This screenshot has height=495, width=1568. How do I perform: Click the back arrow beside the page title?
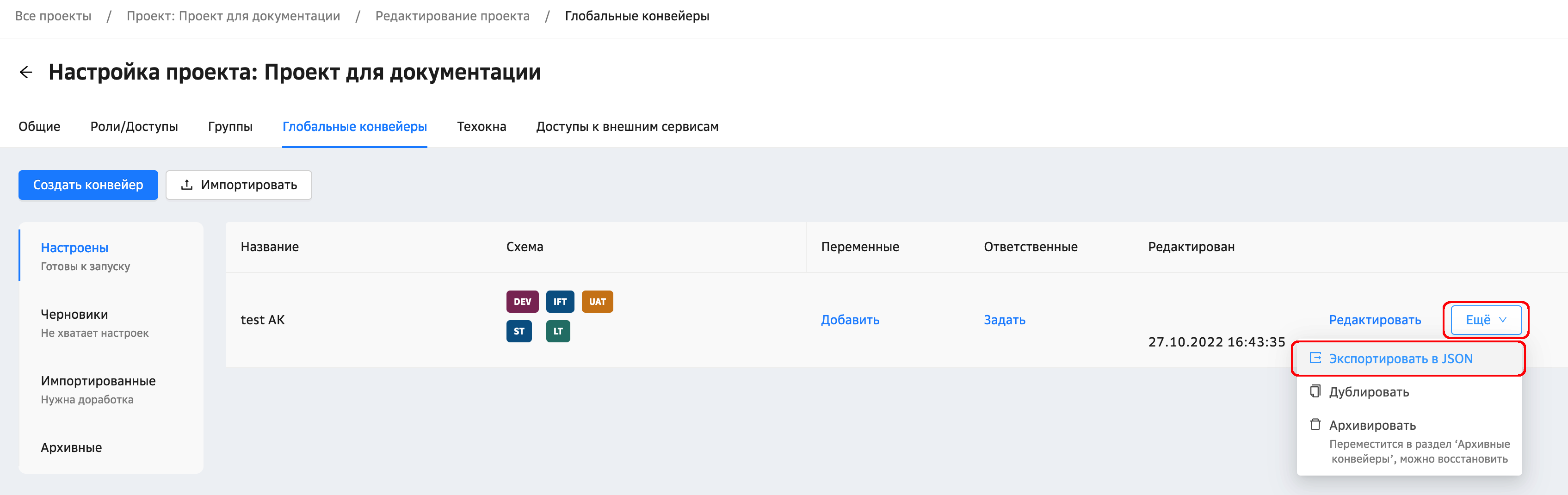pos(25,73)
